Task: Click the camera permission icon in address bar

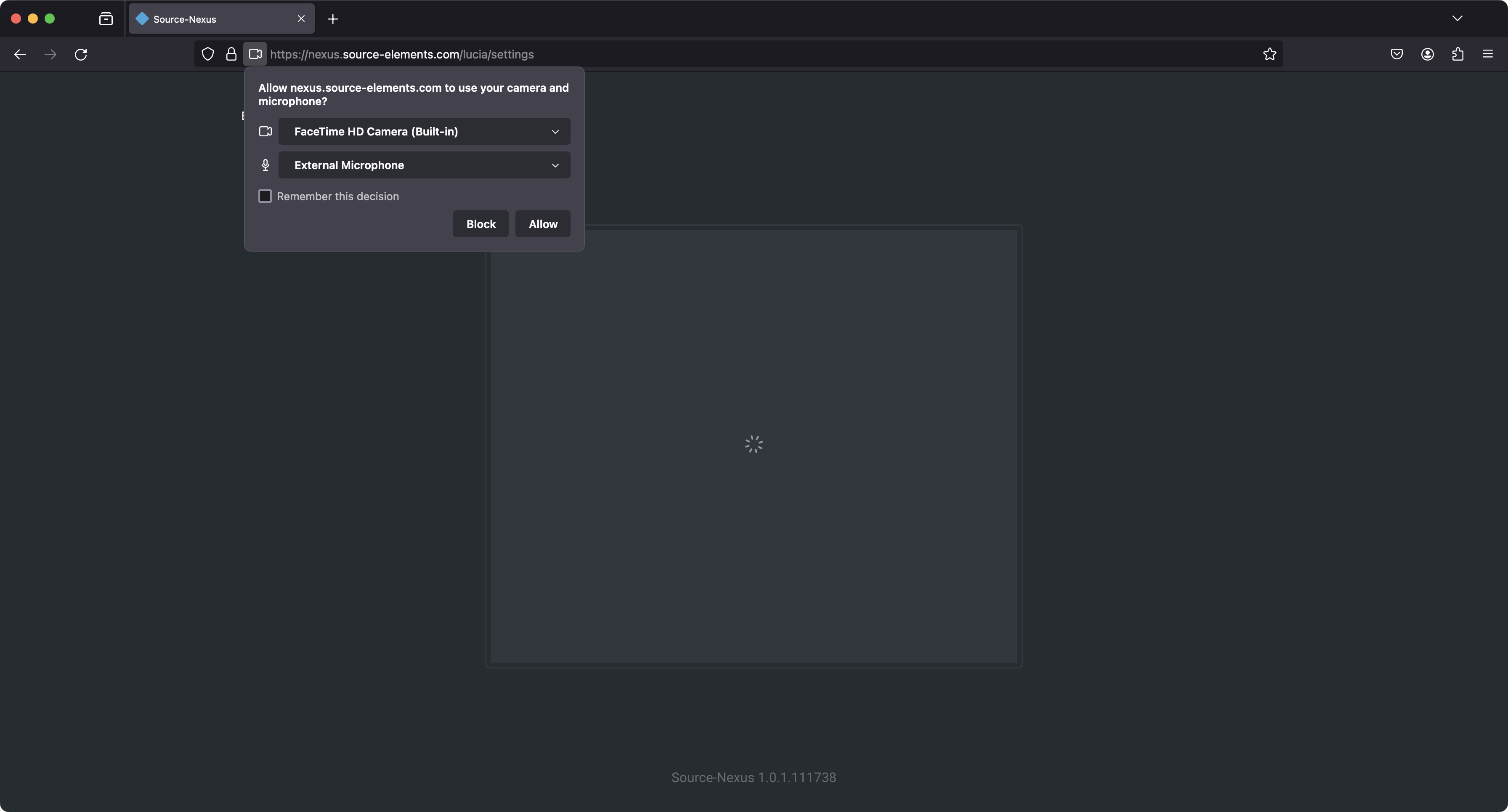Action: tap(255, 54)
